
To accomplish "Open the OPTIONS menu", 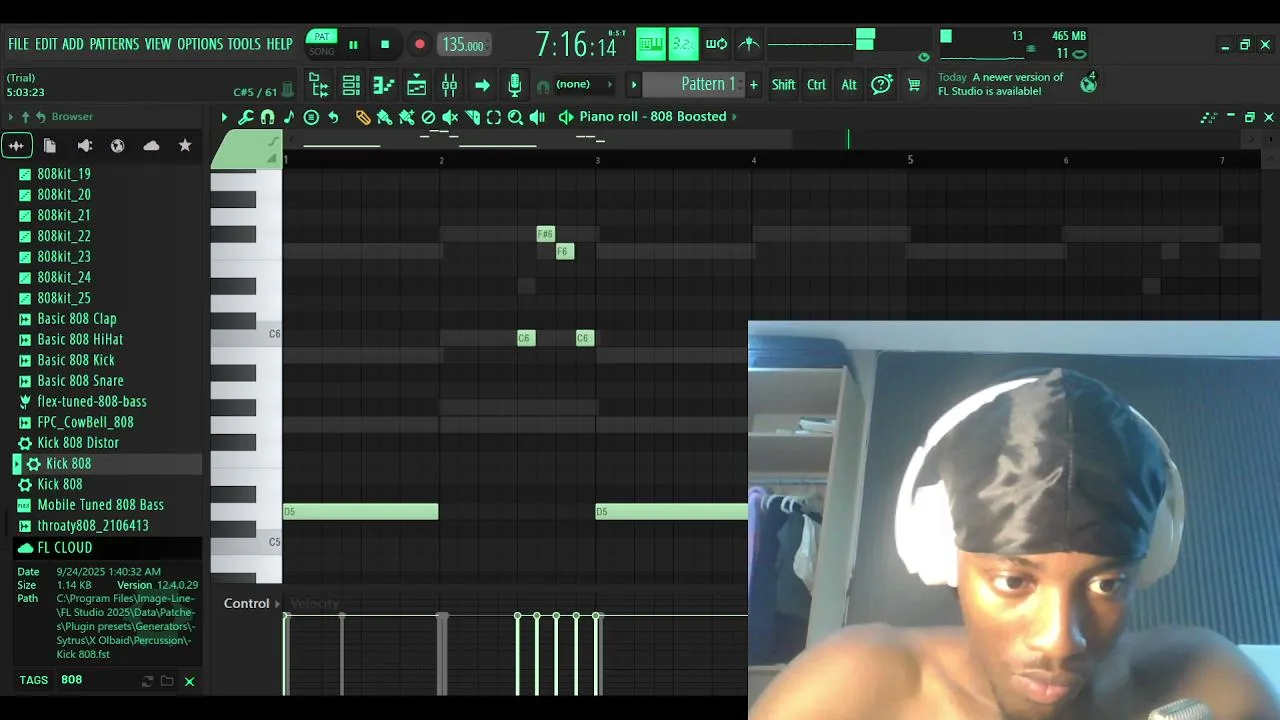I will point(200,44).
